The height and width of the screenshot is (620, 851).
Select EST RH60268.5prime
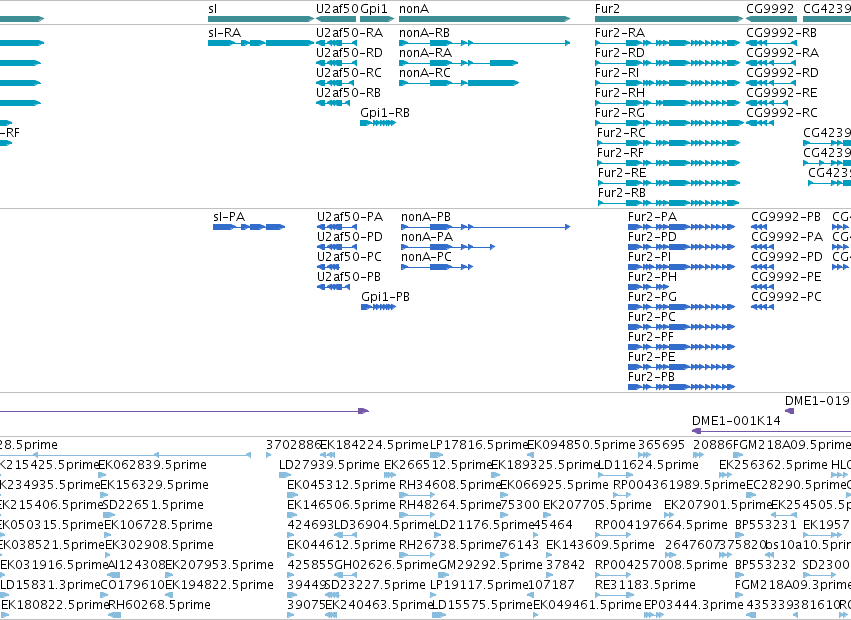point(160,605)
